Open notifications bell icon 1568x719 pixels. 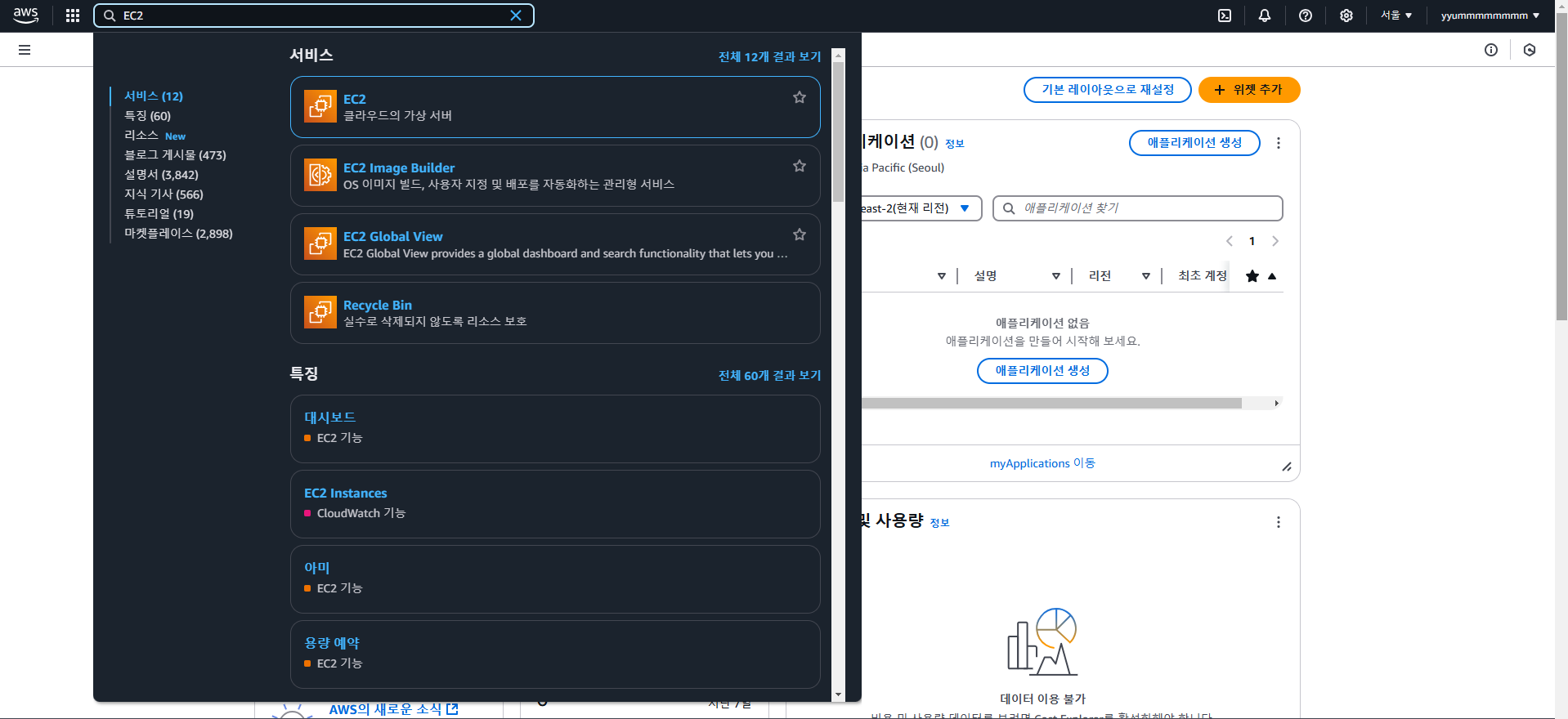pos(1265,16)
